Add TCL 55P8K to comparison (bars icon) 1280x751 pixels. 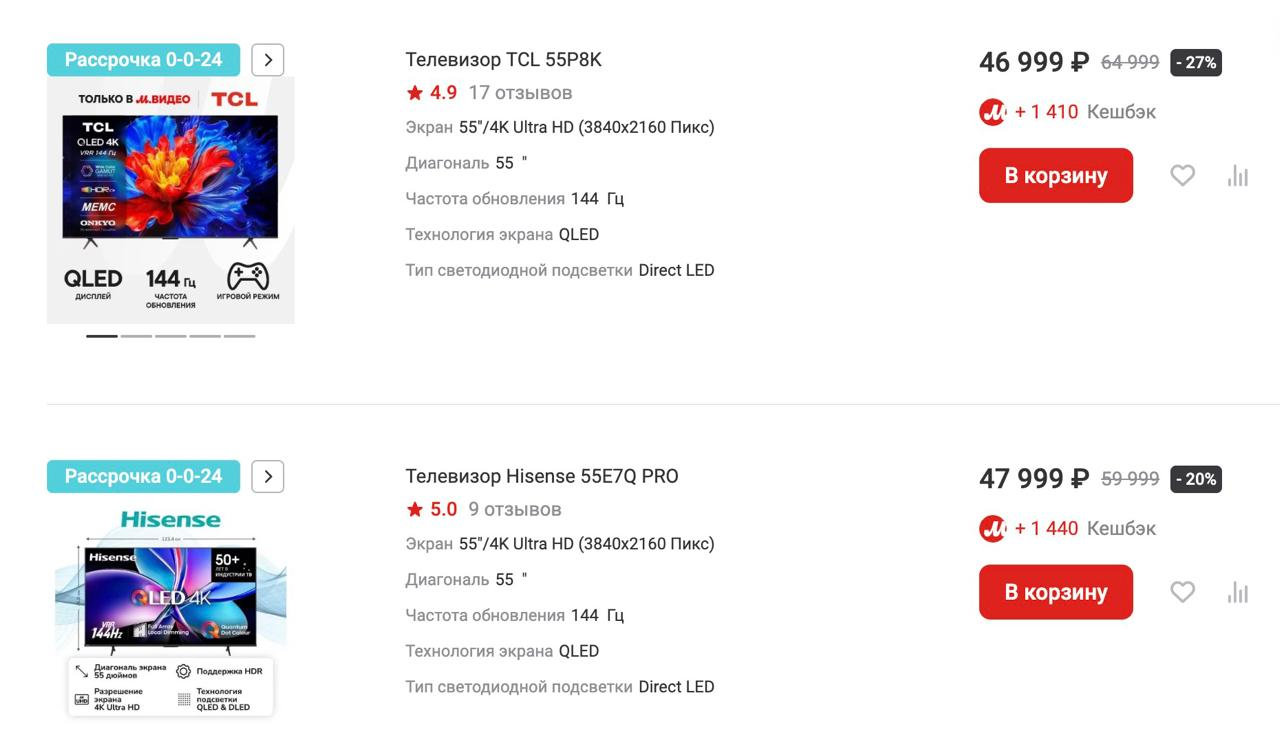click(x=1238, y=176)
